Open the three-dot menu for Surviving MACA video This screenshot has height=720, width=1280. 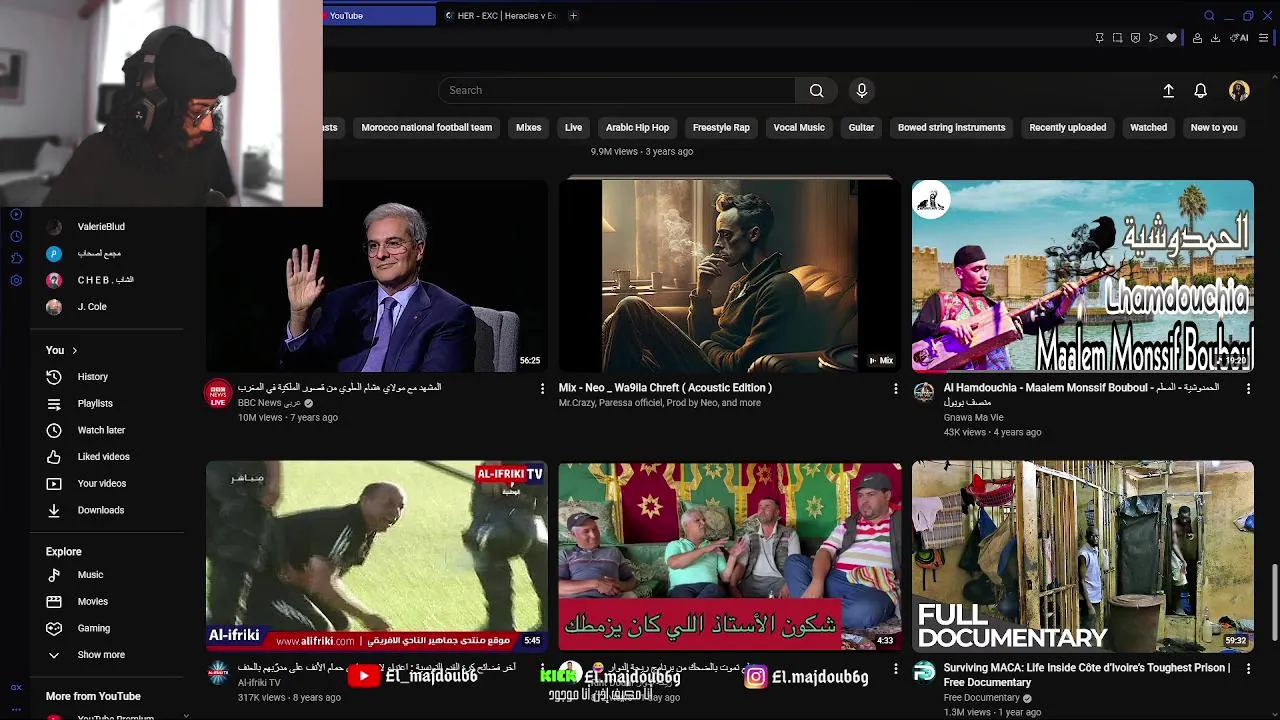click(1248, 668)
